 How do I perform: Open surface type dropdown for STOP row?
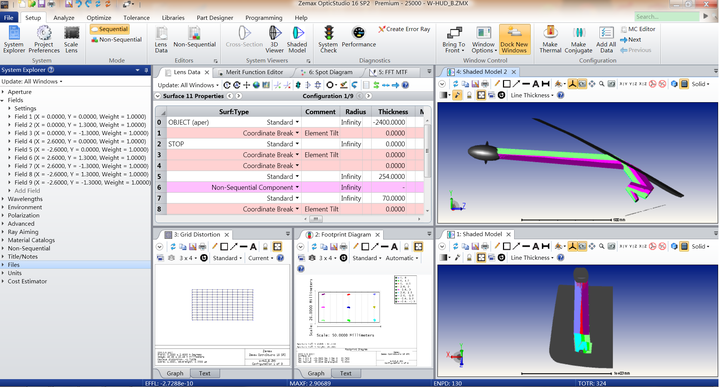pos(297,144)
